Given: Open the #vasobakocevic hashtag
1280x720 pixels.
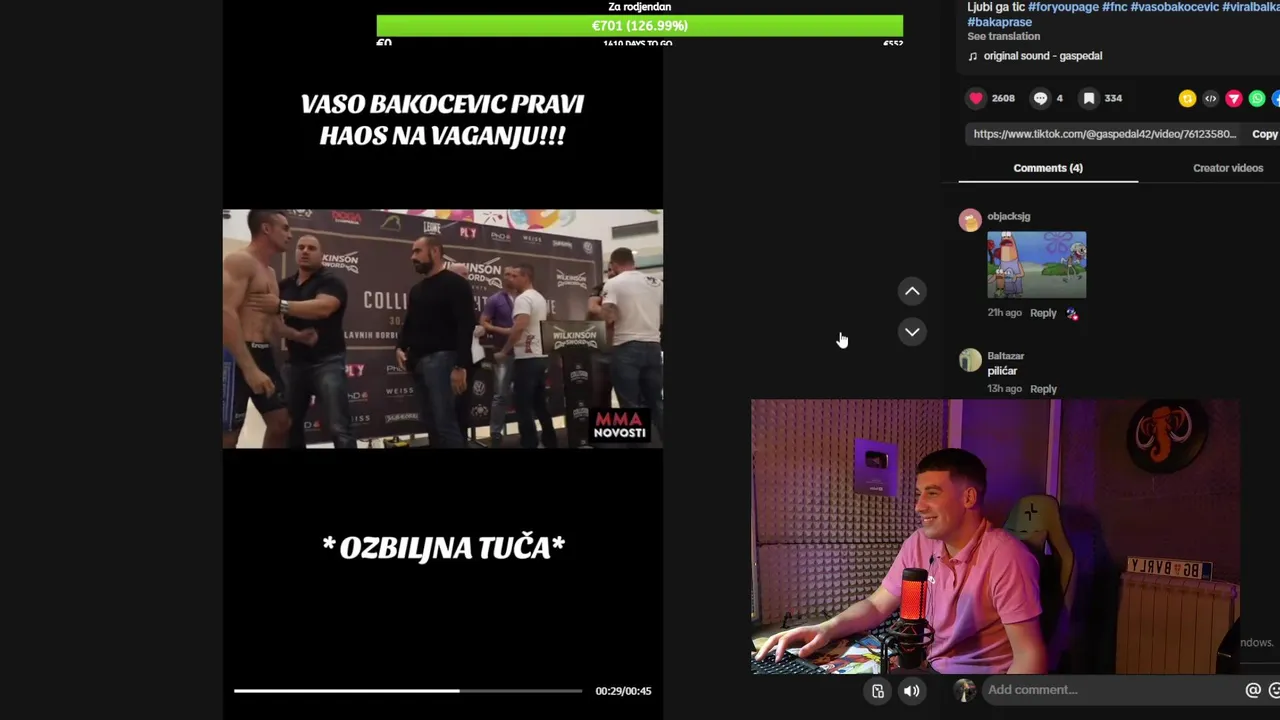Looking at the screenshot, I should (1175, 7).
